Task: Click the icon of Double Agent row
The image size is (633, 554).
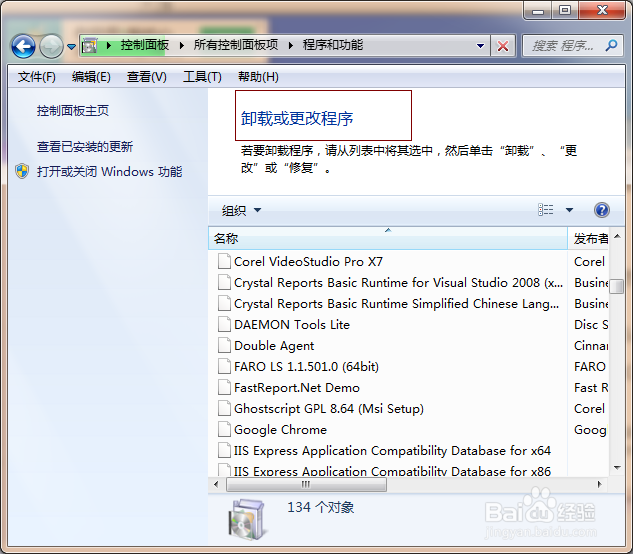Action: pos(224,345)
